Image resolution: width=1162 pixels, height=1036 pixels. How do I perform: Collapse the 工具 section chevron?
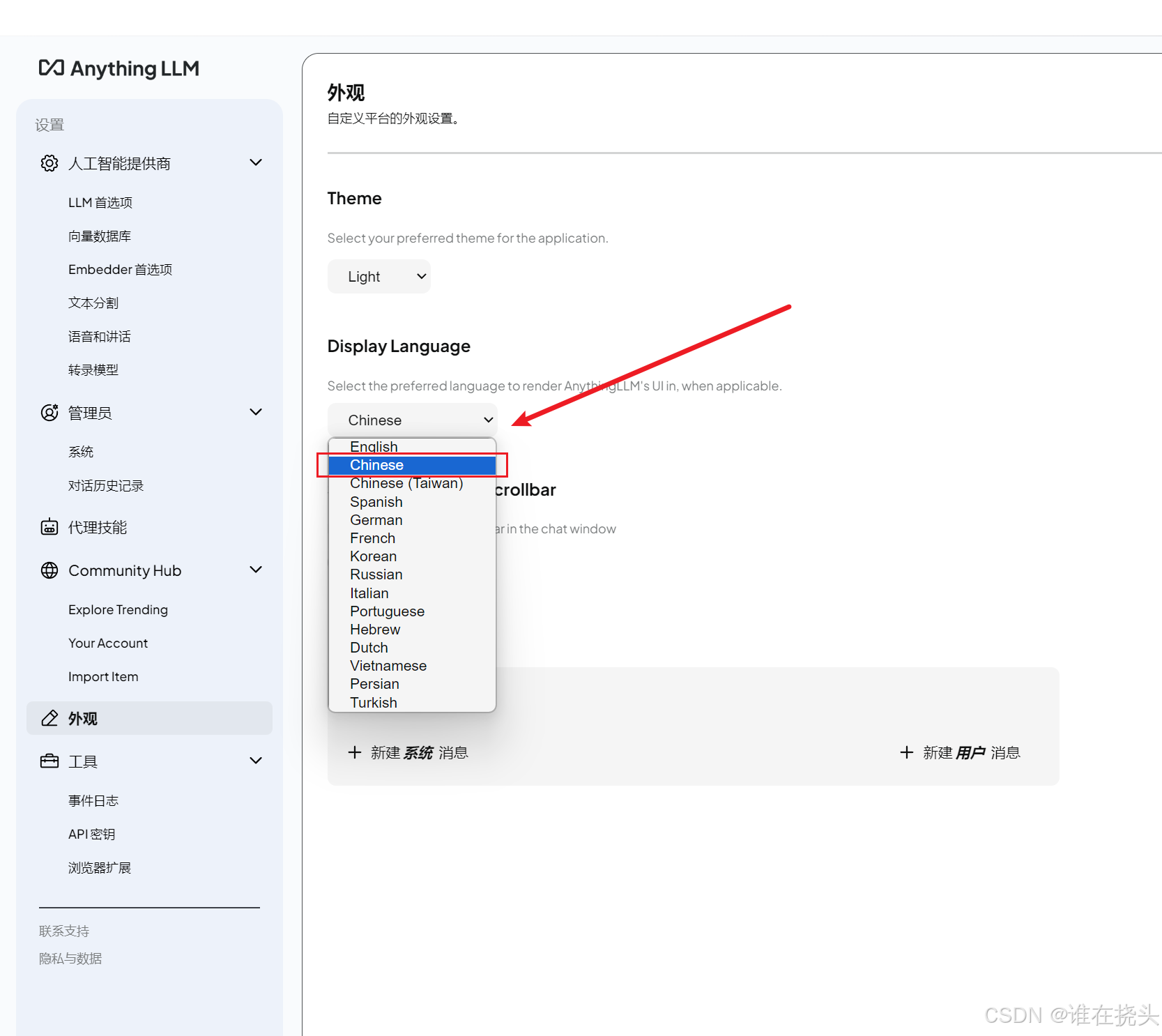click(256, 761)
